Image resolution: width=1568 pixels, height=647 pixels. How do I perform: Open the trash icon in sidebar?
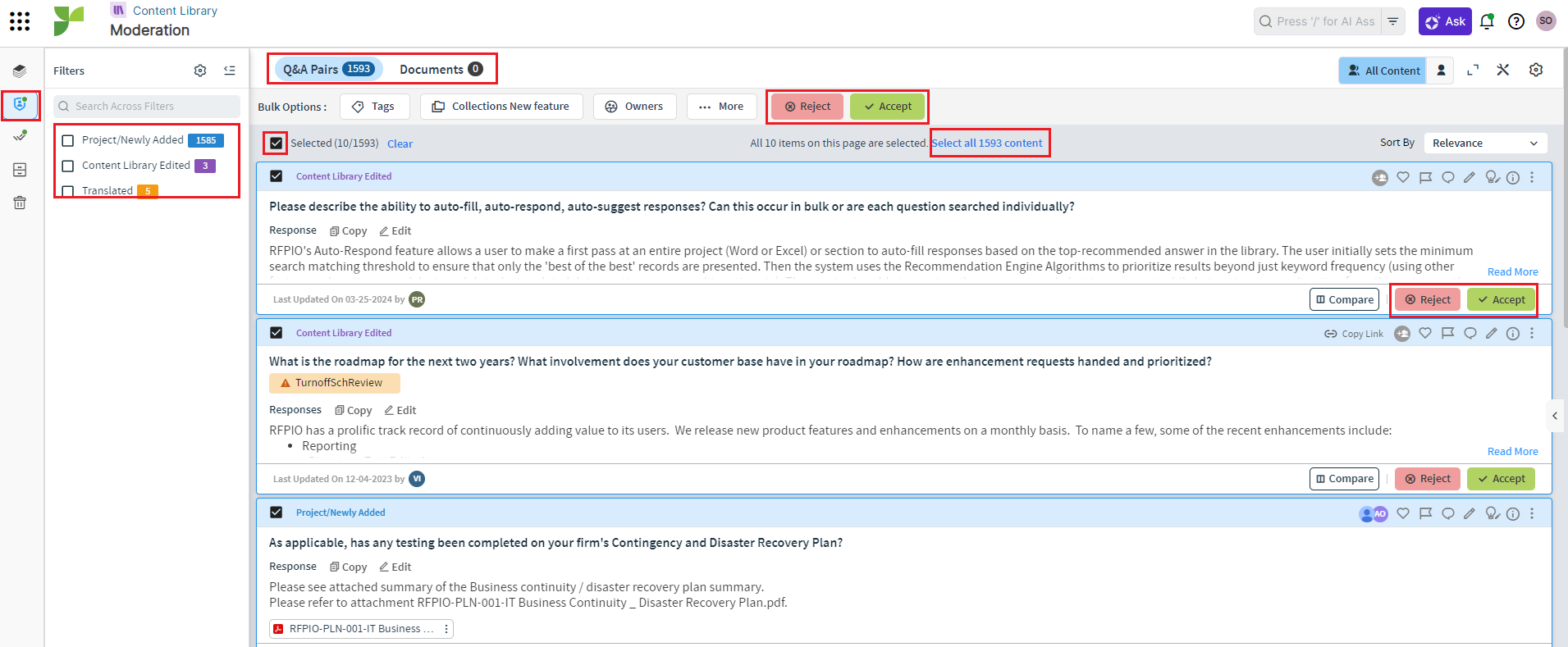(x=20, y=203)
